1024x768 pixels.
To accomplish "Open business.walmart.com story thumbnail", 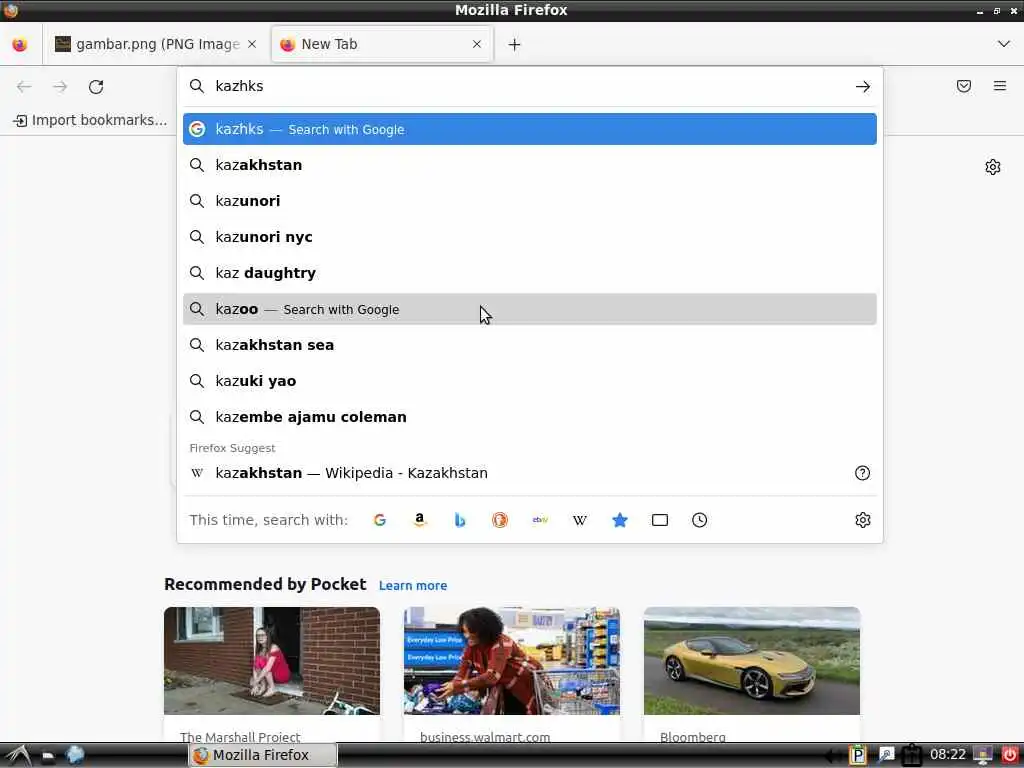I will coord(512,661).
